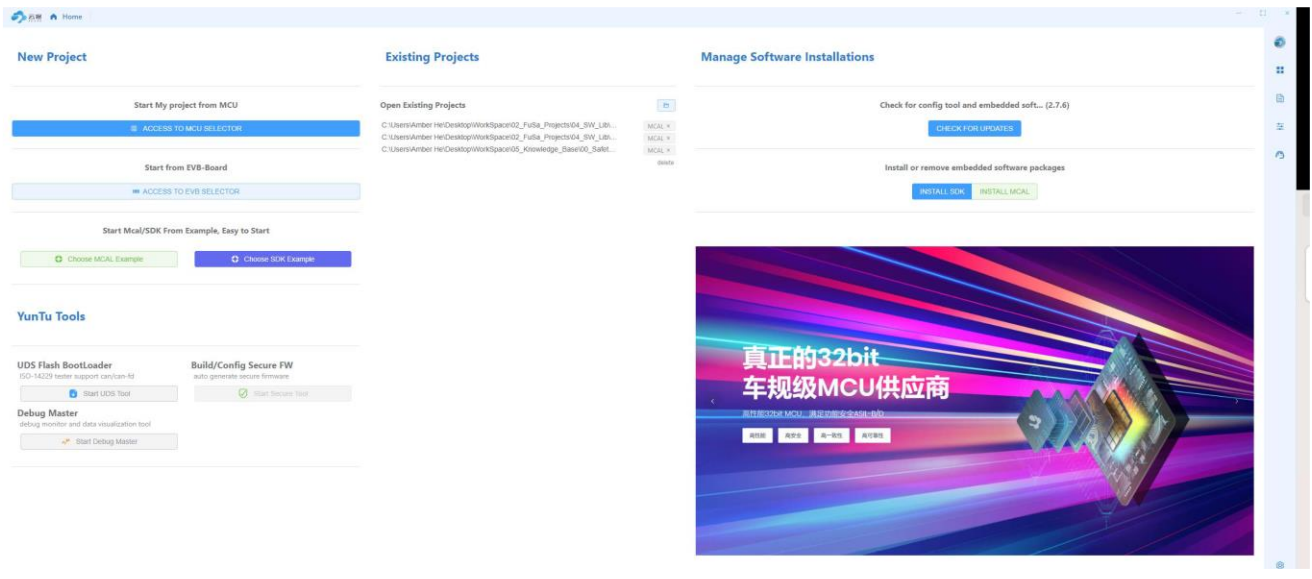Remove the MCAL tag on third project

coord(668,150)
